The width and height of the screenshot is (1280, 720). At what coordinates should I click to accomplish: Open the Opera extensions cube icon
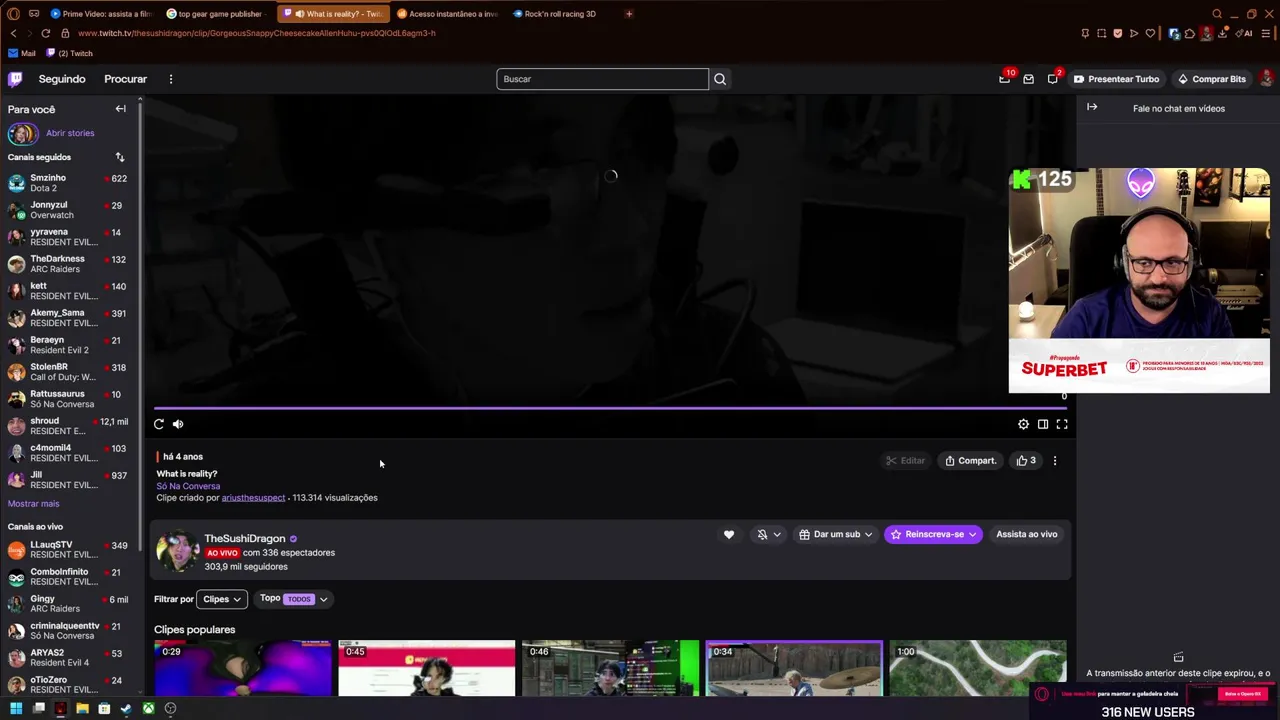pos(1191,33)
